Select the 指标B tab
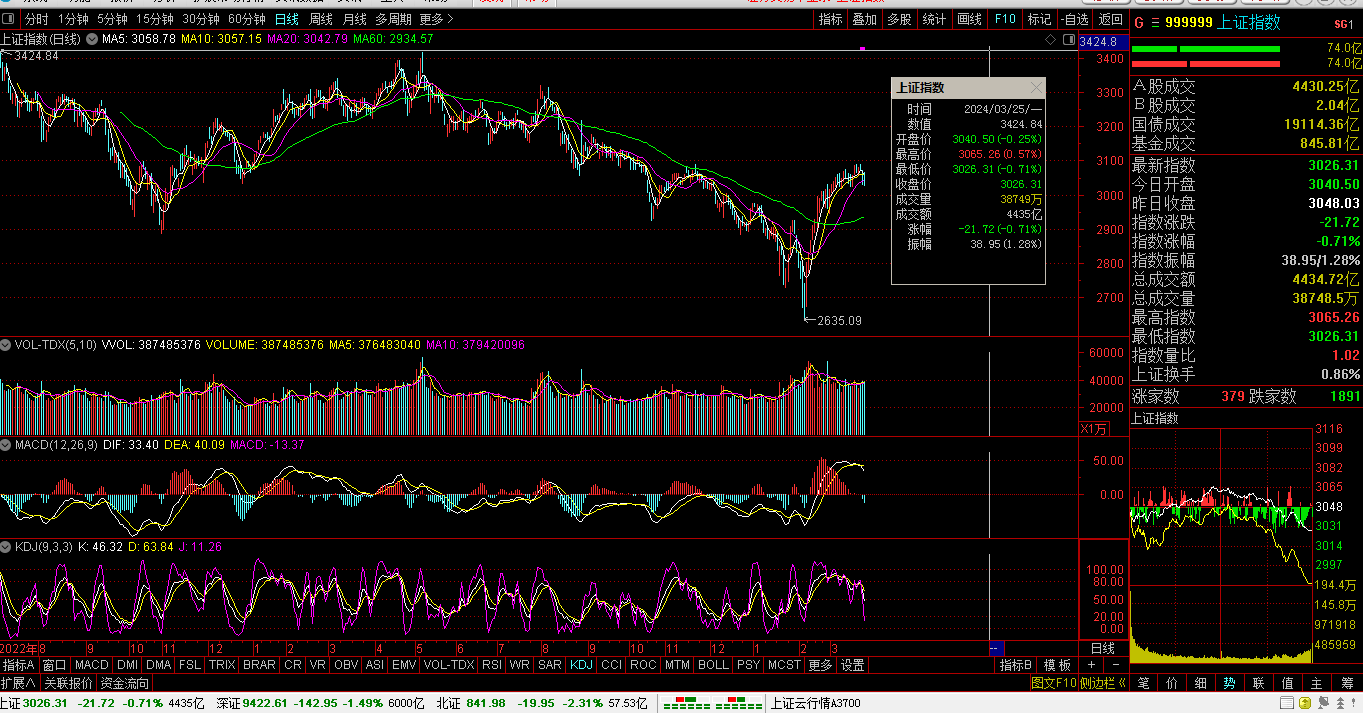This screenshot has height=713, width=1363. pyautogui.click(x=1016, y=665)
